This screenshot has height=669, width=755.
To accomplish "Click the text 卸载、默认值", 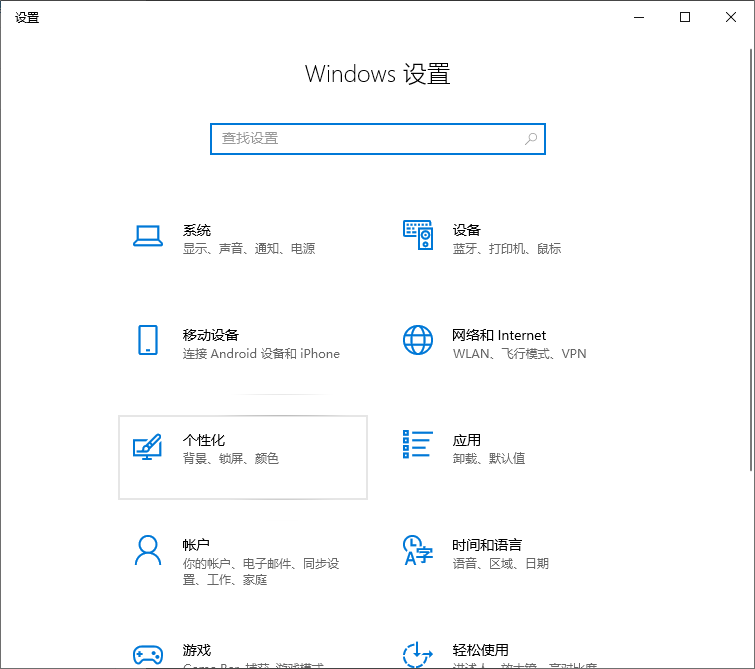I will click(x=488, y=458).
